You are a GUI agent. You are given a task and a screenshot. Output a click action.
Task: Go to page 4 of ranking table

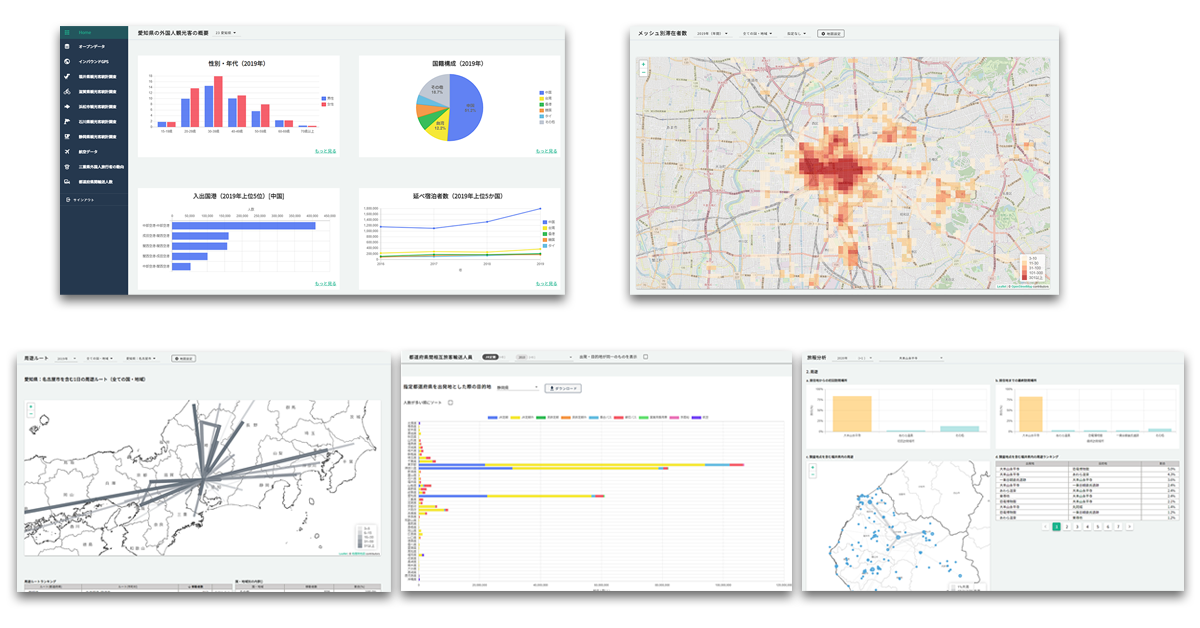(x=1087, y=526)
